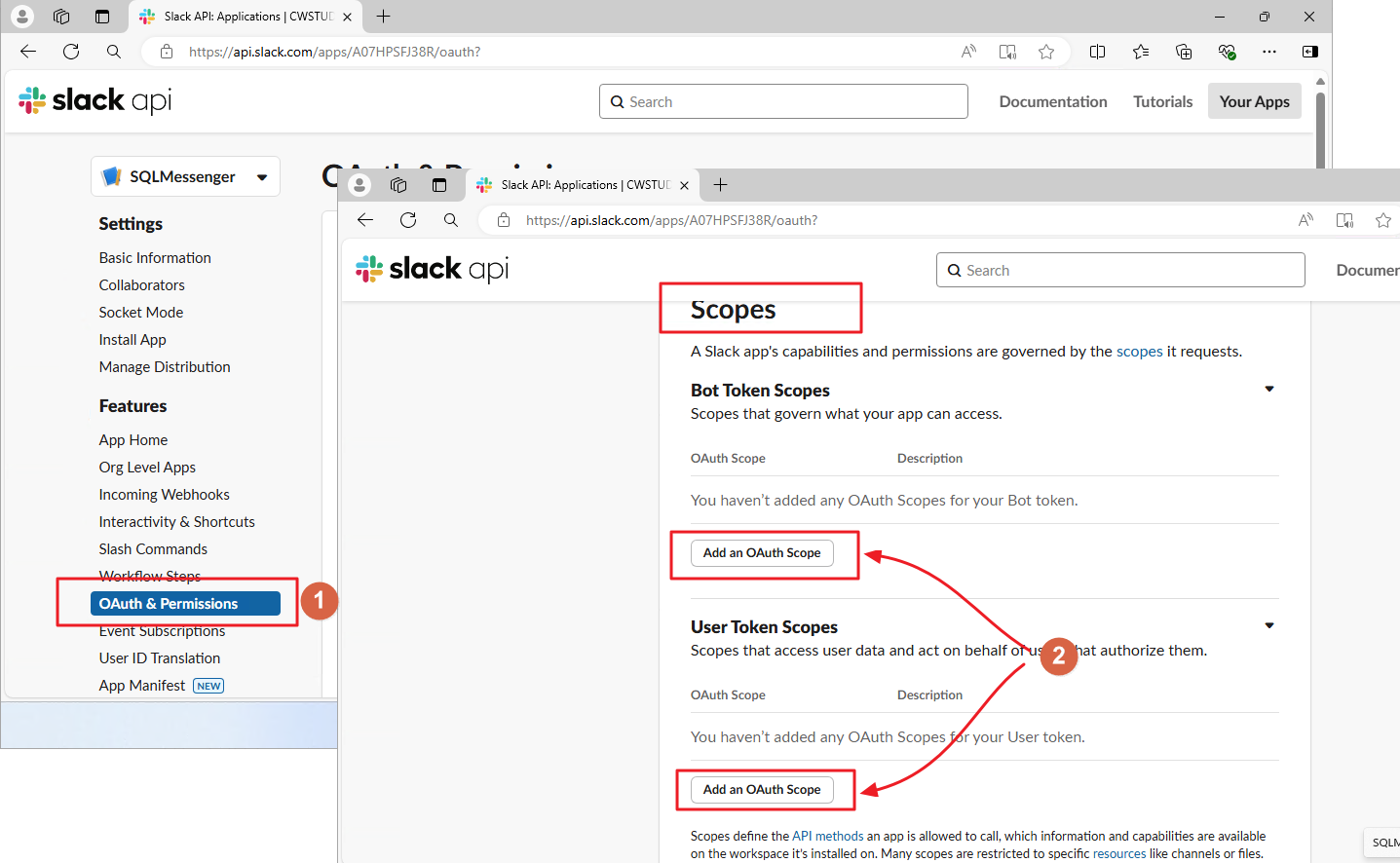Open User ID Translation feature page
This screenshot has width=1400, height=863.
[x=159, y=658]
